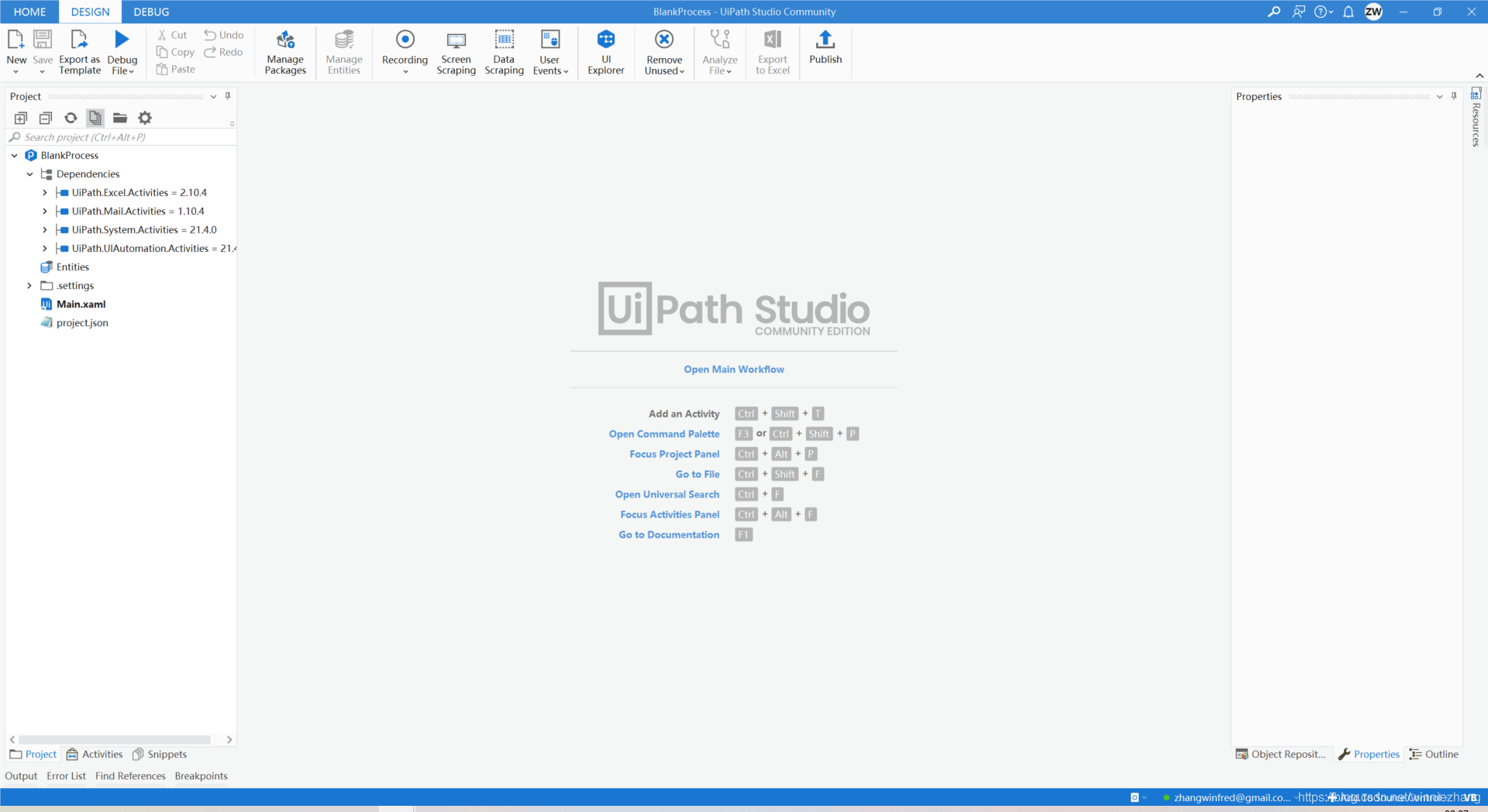The height and width of the screenshot is (812, 1488).
Task: Collapse all nodes in Project panel
Action: point(46,118)
